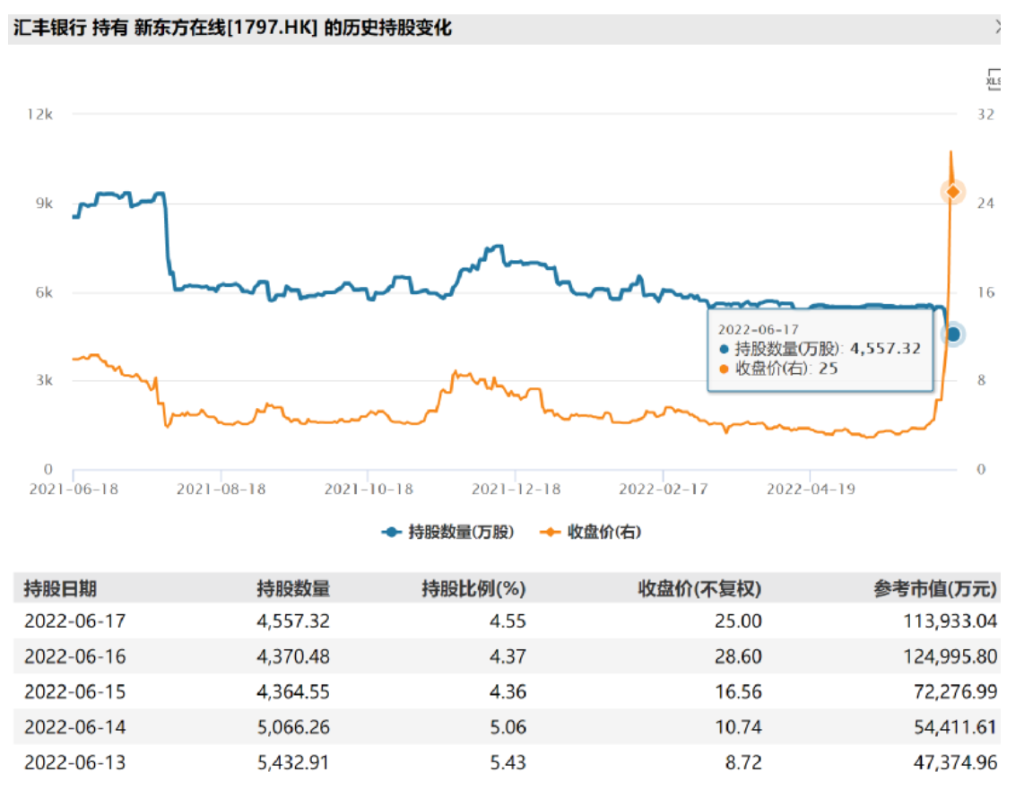Click holding ratio 5.06
The height and width of the screenshot is (792, 1024).
[x=508, y=727]
